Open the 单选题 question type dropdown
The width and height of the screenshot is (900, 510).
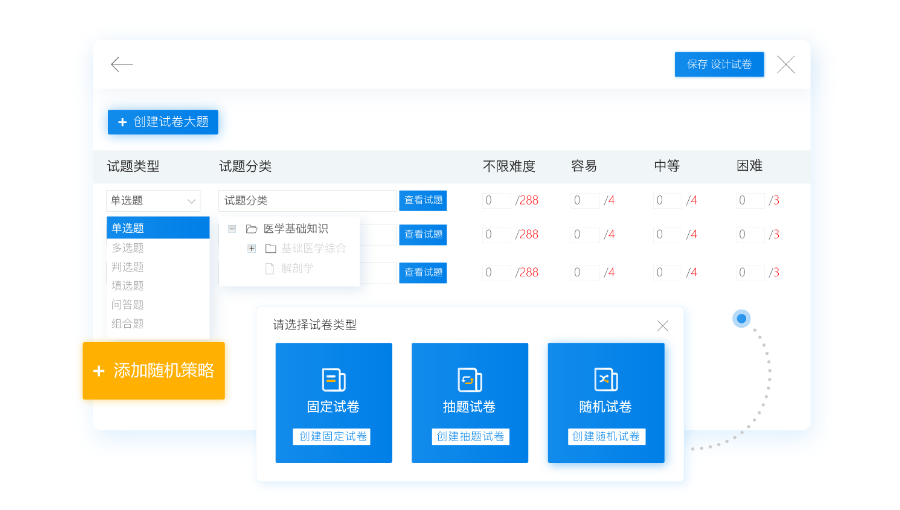click(153, 200)
